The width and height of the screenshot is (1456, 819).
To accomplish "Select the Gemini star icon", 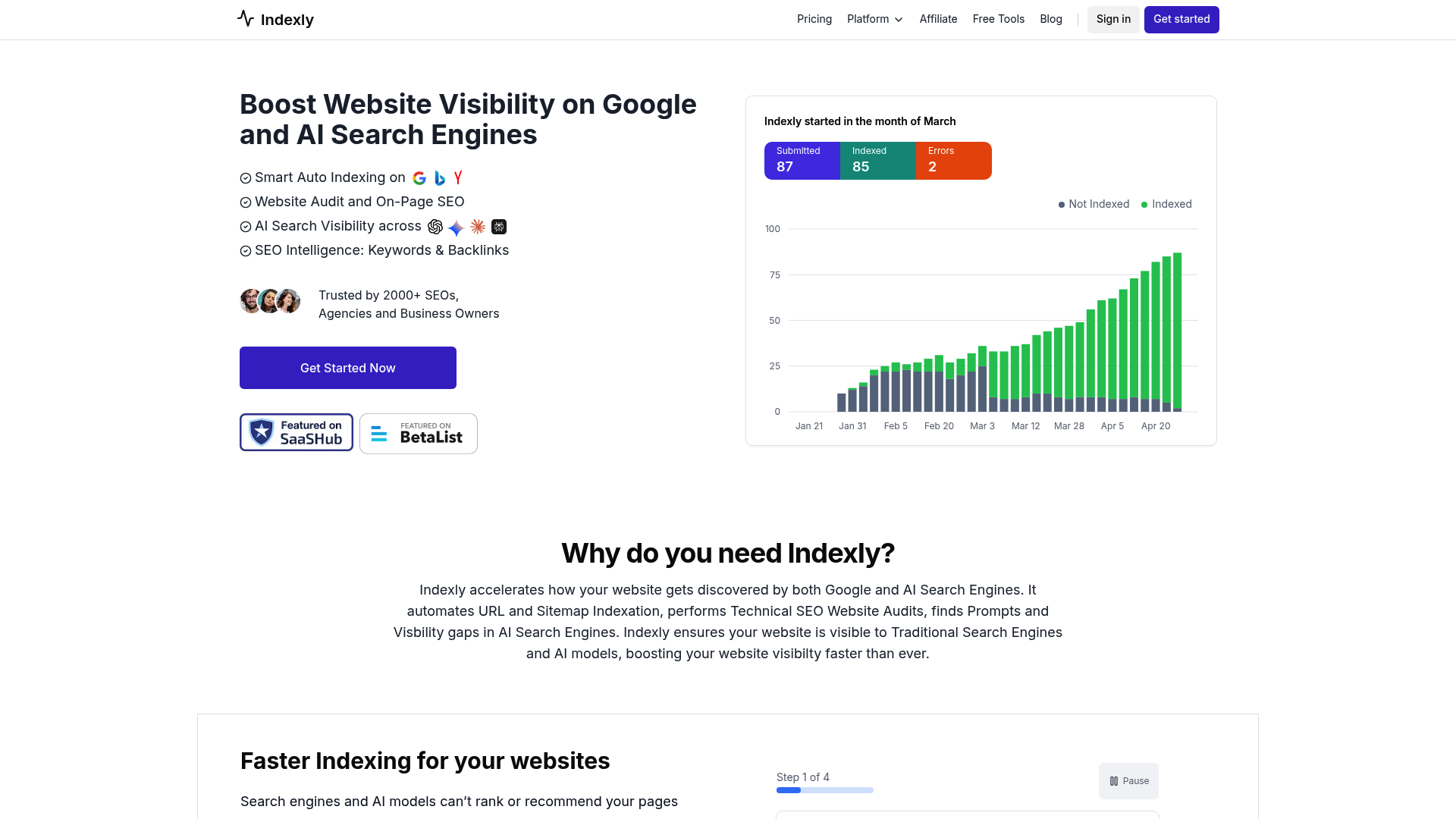I will coord(456,227).
